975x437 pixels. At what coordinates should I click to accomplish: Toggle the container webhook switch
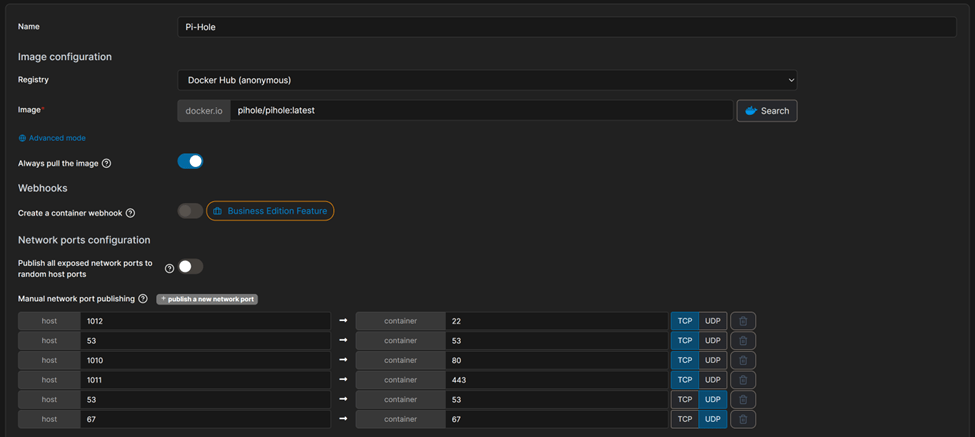(x=189, y=211)
